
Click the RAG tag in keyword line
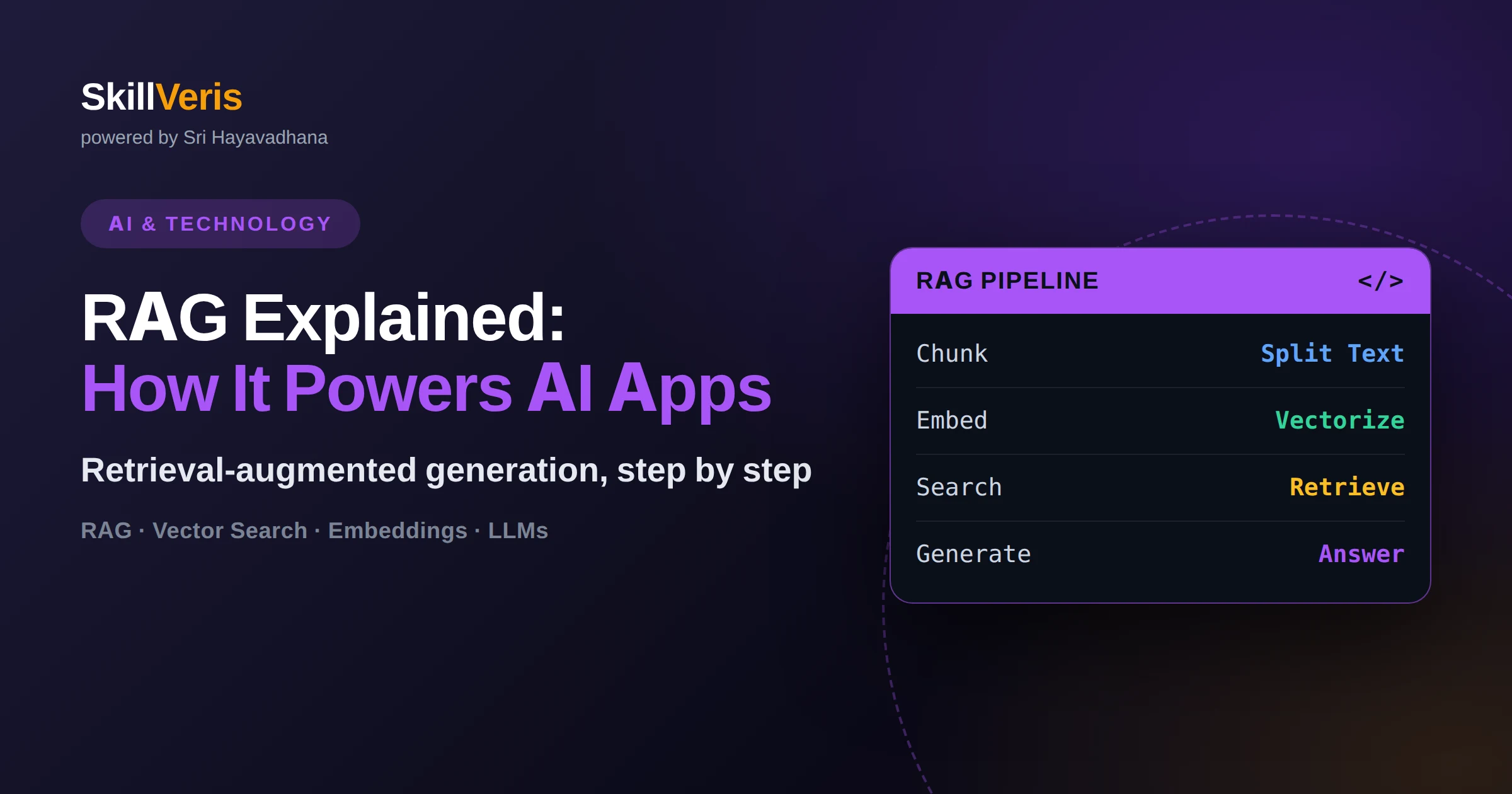[x=106, y=531]
